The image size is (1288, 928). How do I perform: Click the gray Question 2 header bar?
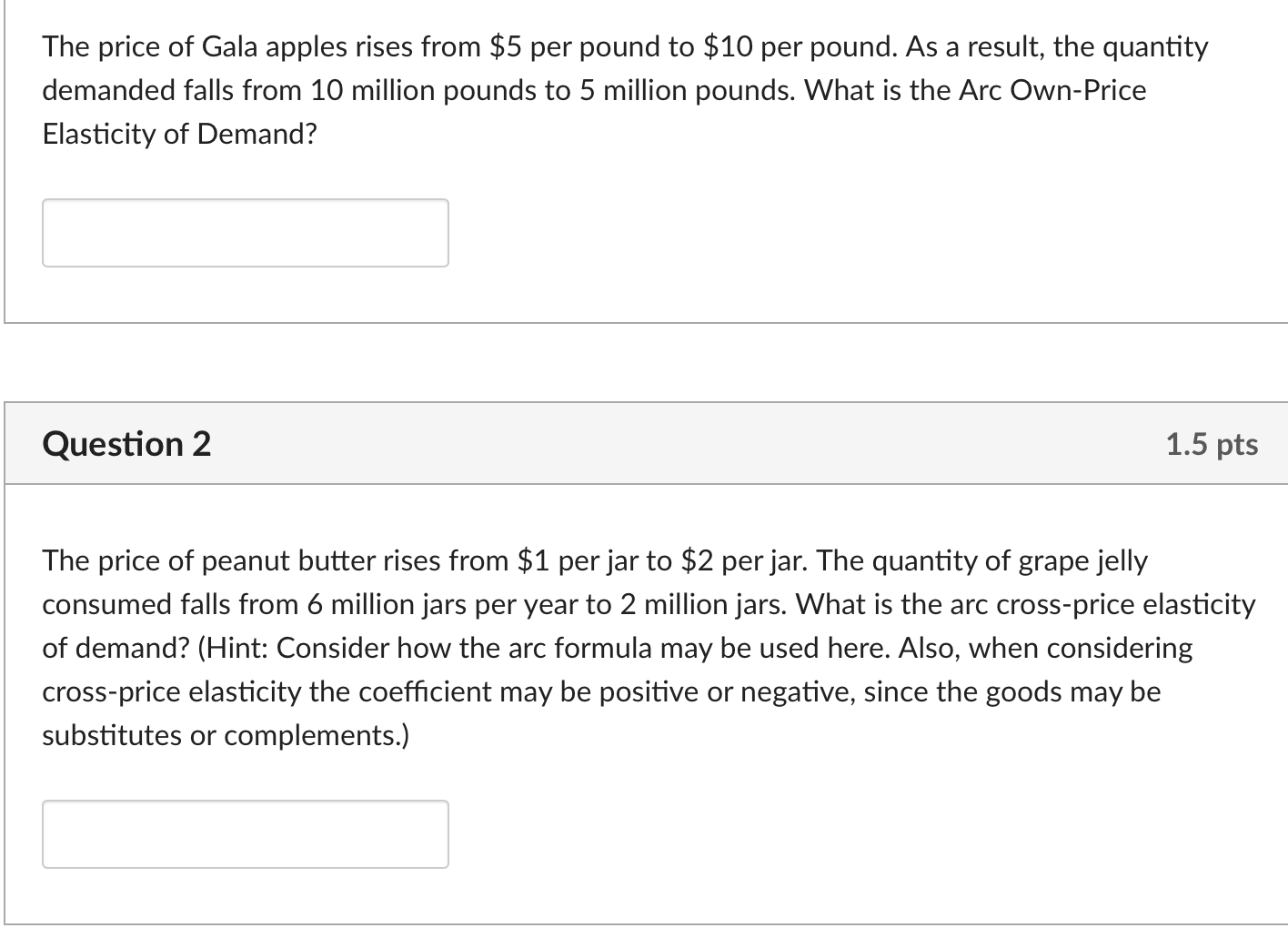(646, 443)
